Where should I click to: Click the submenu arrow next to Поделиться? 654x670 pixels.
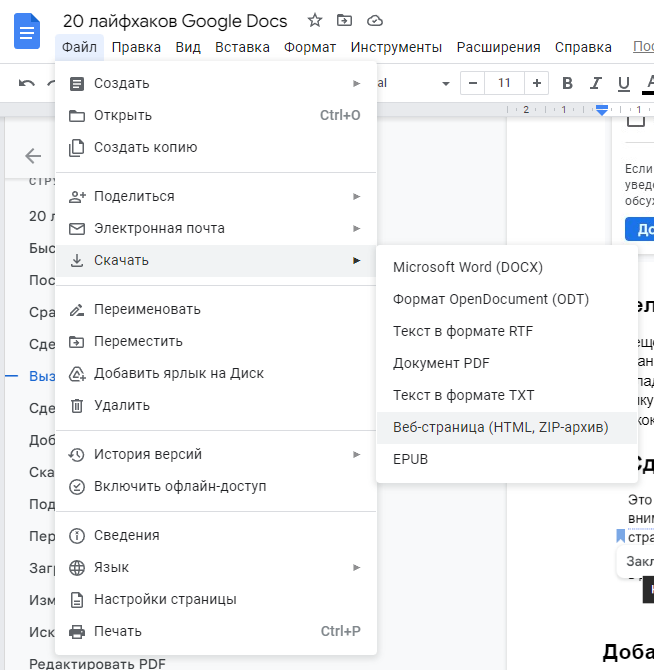coord(356,196)
